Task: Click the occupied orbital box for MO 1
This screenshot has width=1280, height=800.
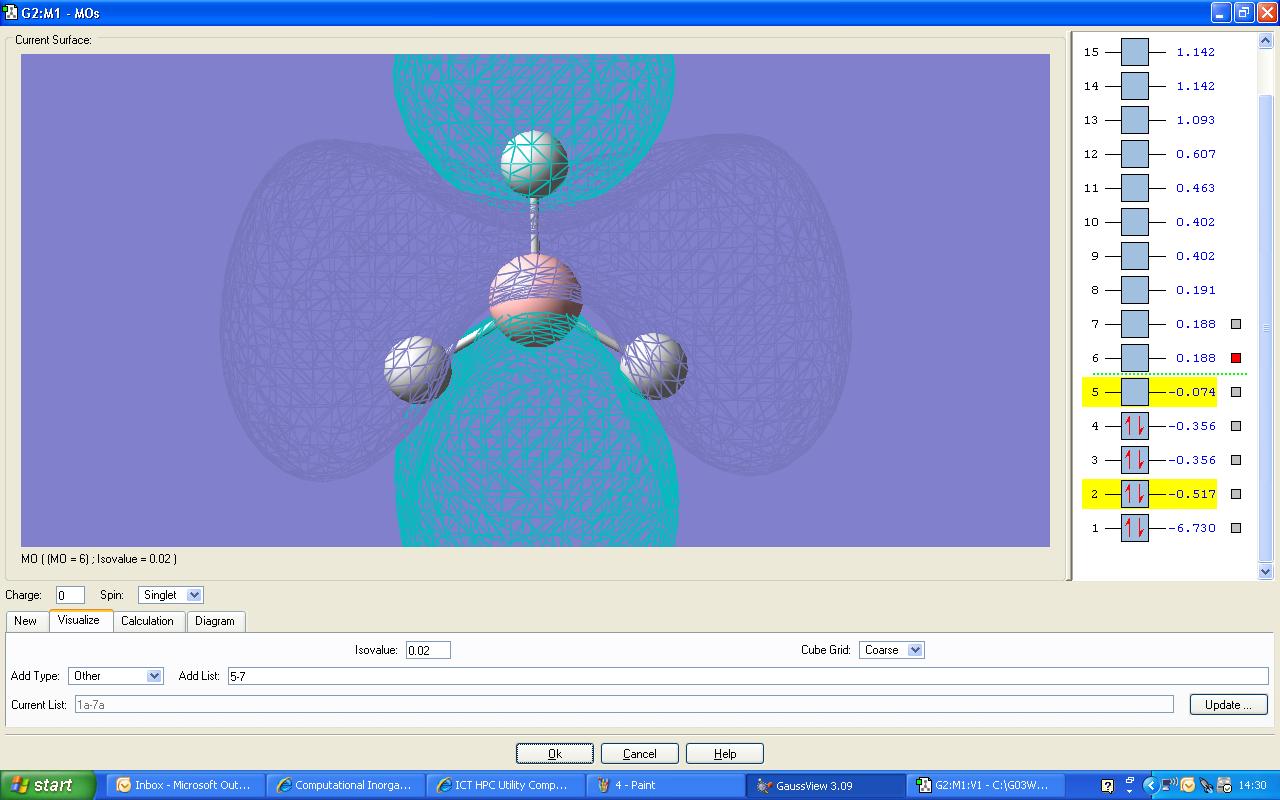Action: (x=1134, y=528)
